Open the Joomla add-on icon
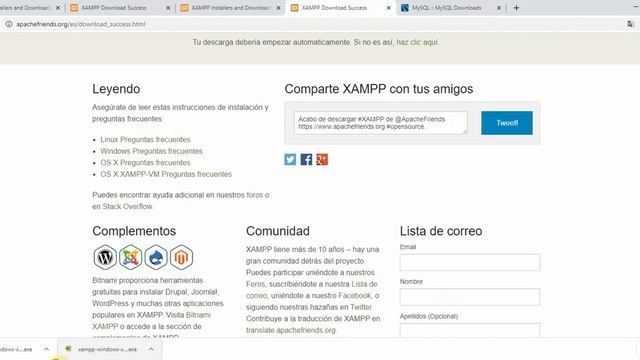640x360 pixels. (x=131, y=257)
